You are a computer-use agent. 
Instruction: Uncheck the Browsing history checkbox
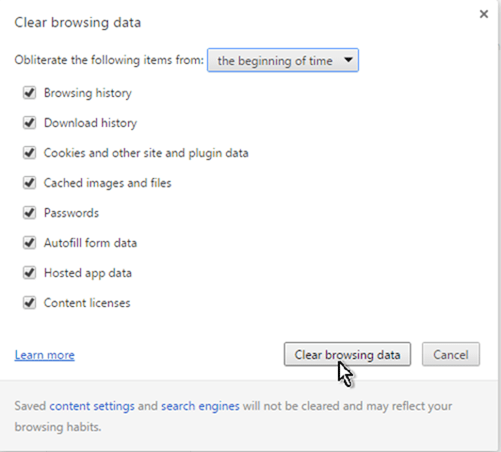(x=29, y=93)
